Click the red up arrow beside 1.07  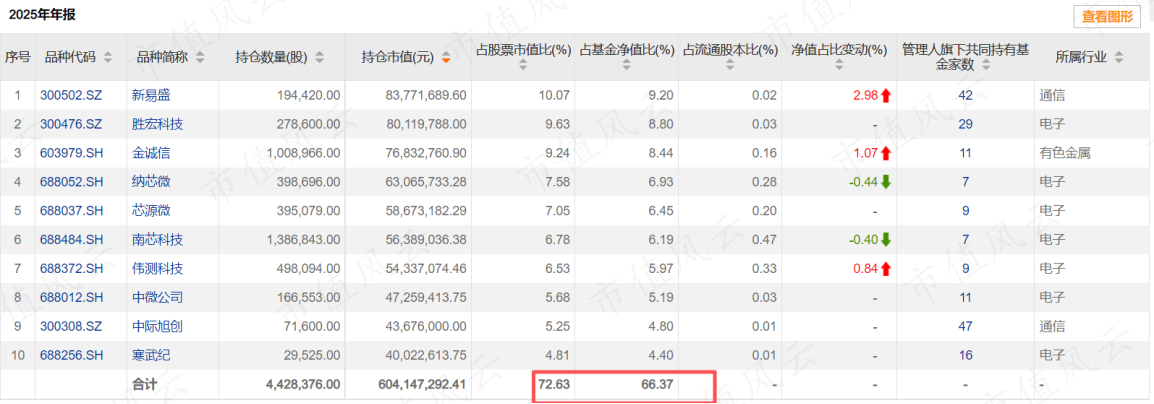point(885,153)
